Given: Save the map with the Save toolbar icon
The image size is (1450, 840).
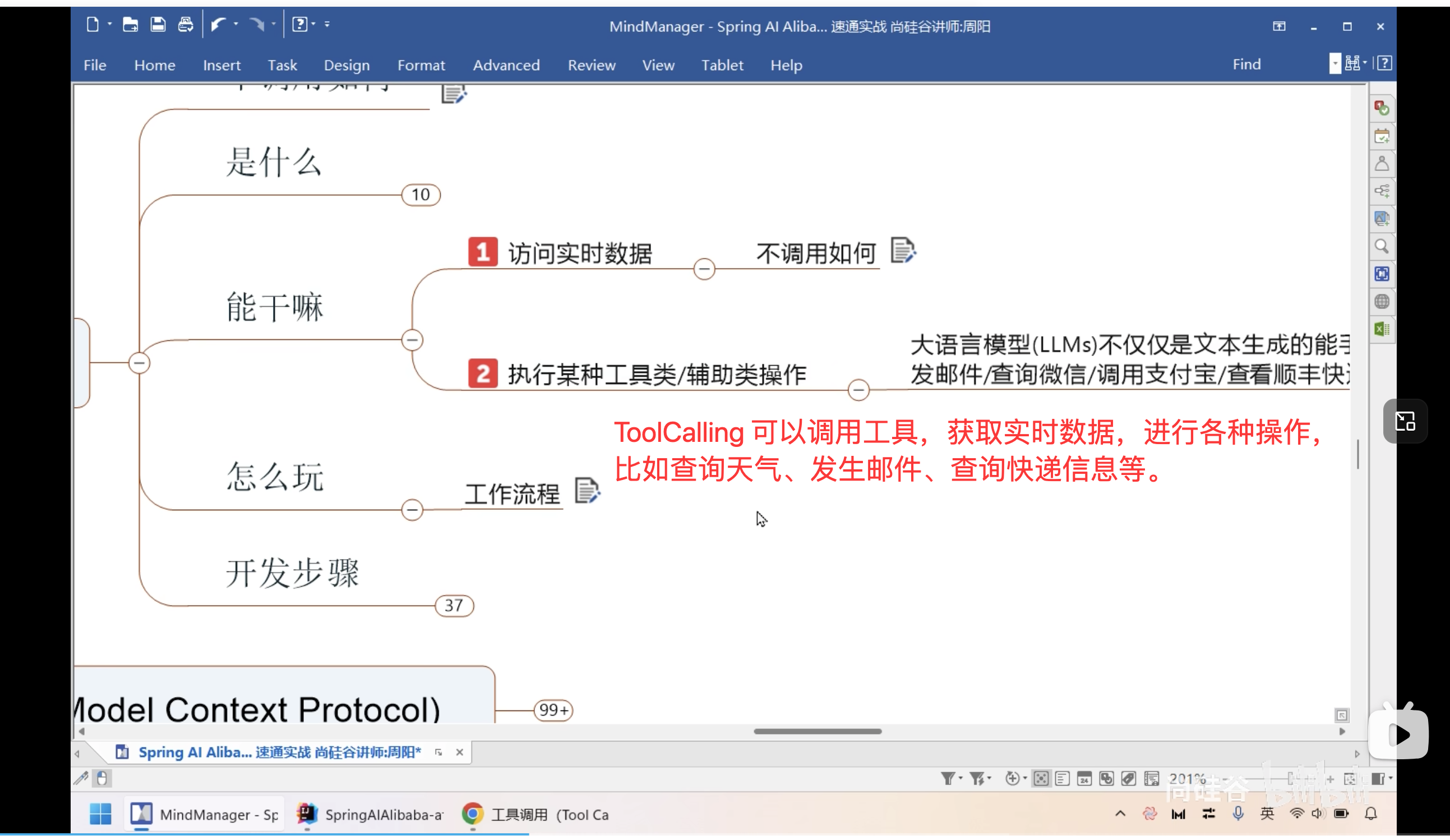Looking at the screenshot, I should click(158, 24).
